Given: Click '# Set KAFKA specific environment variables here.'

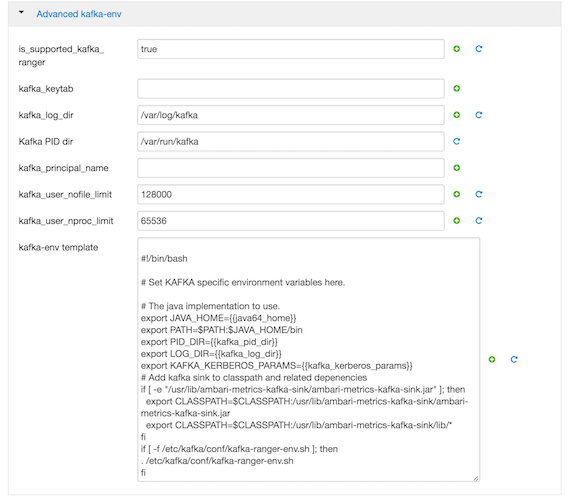Looking at the screenshot, I should [x=243, y=283].
